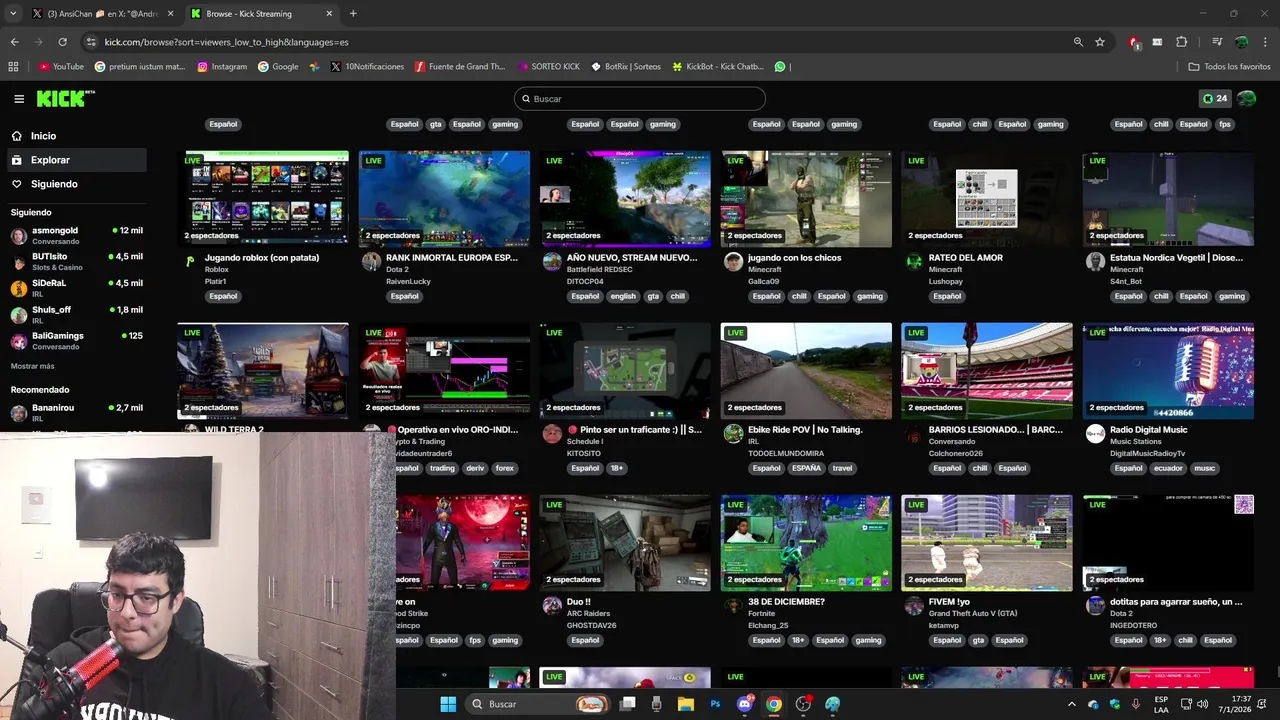Click GHOSTDAV26 channel avatar
The height and width of the screenshot is (720, 1280).
click(x=552, y=606)
